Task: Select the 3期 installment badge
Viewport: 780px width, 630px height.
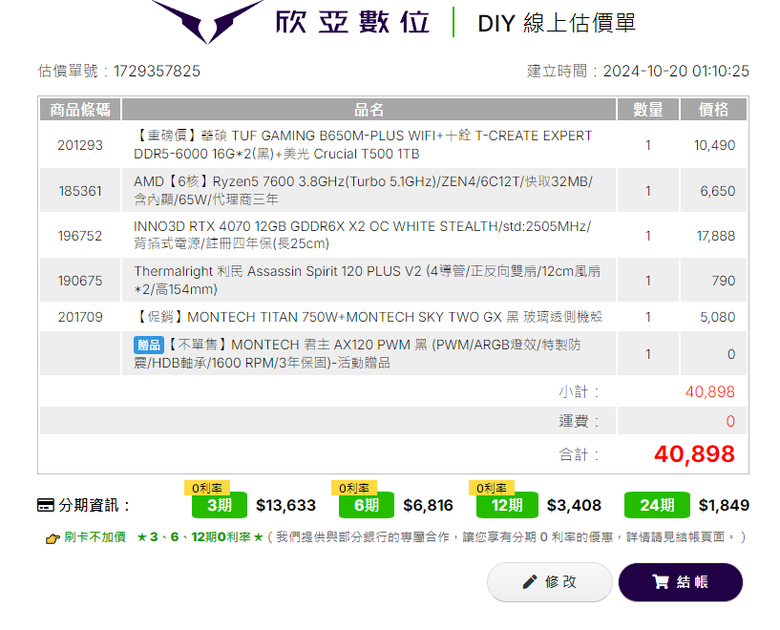Action: click(x=219, y=505)
